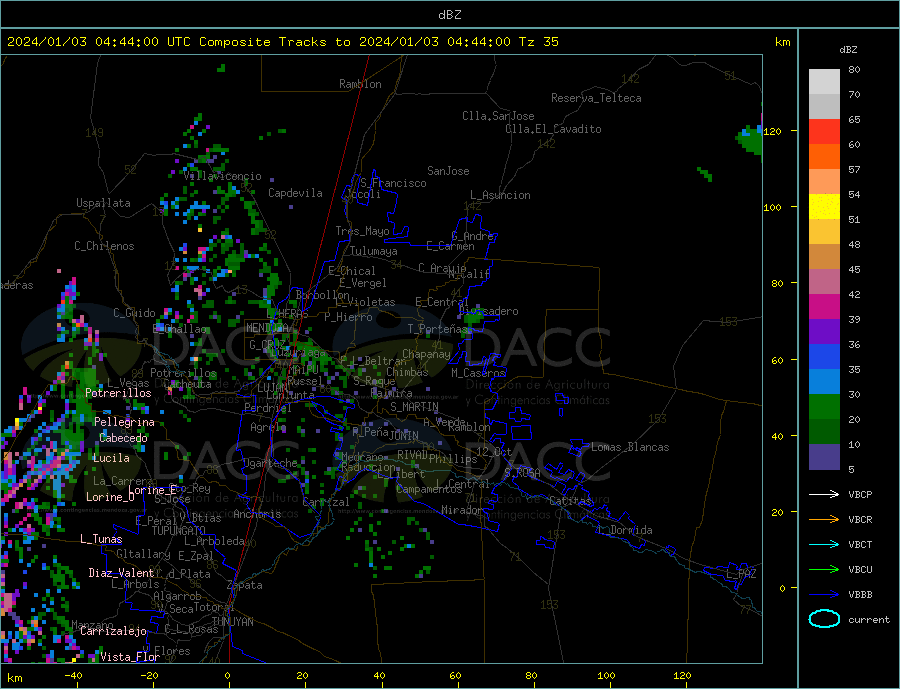Click the Reserva_Telteca map label
The height and width of the screenshot is (689, 900).
click(x=596, y=98)
